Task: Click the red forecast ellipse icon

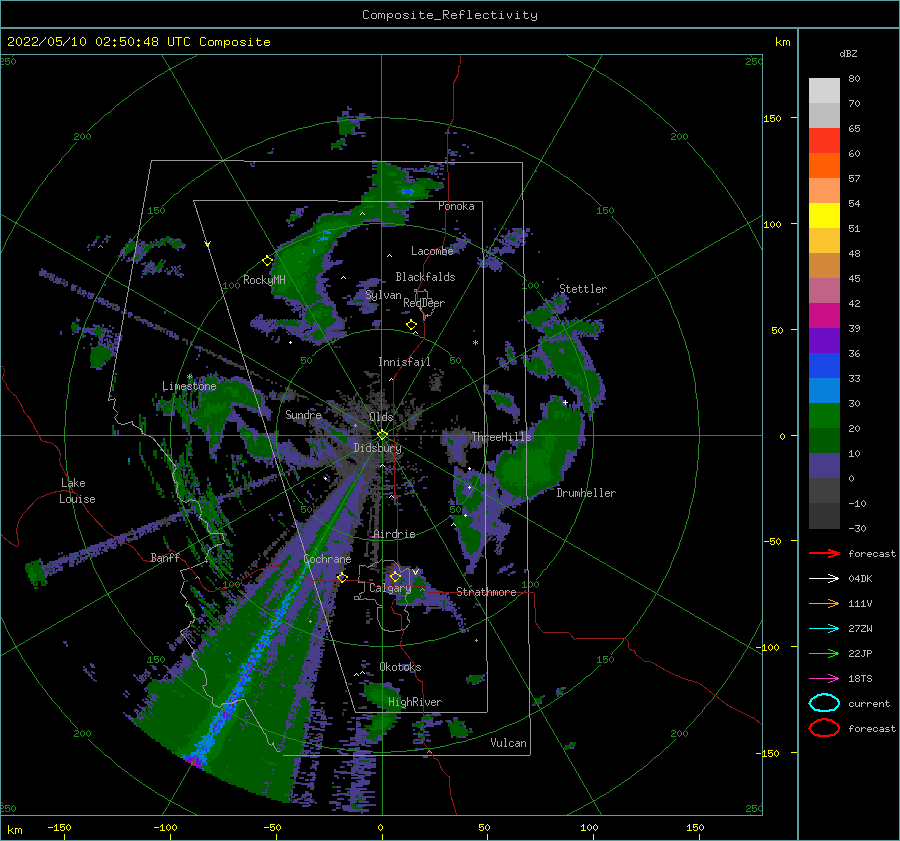Action: tap(824, 728)
